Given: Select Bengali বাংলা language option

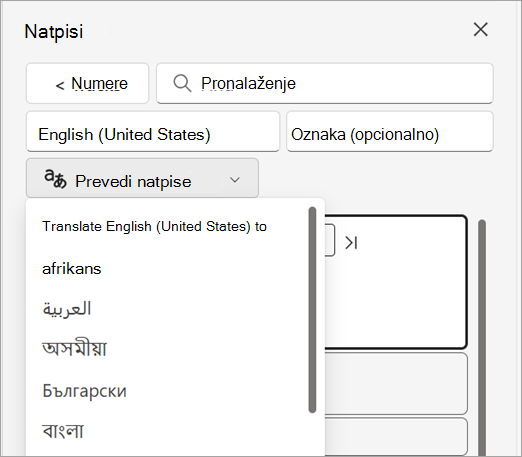Looking at the screenshot, I should coord(63,431).
